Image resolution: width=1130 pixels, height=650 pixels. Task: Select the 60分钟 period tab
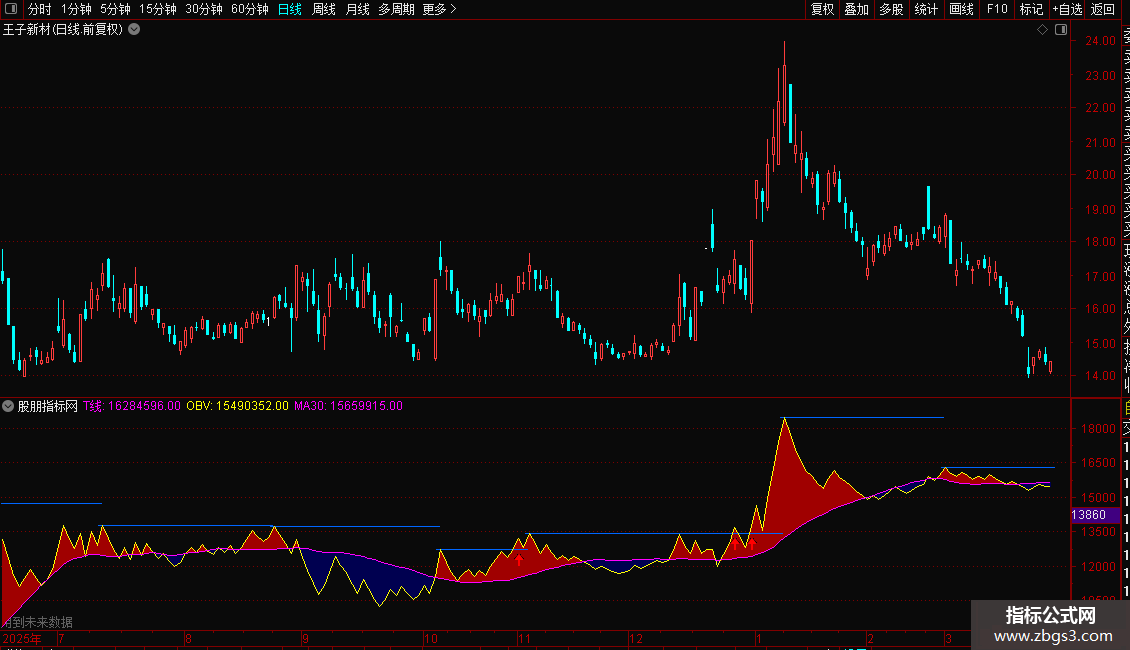click(x=250, y=9)
